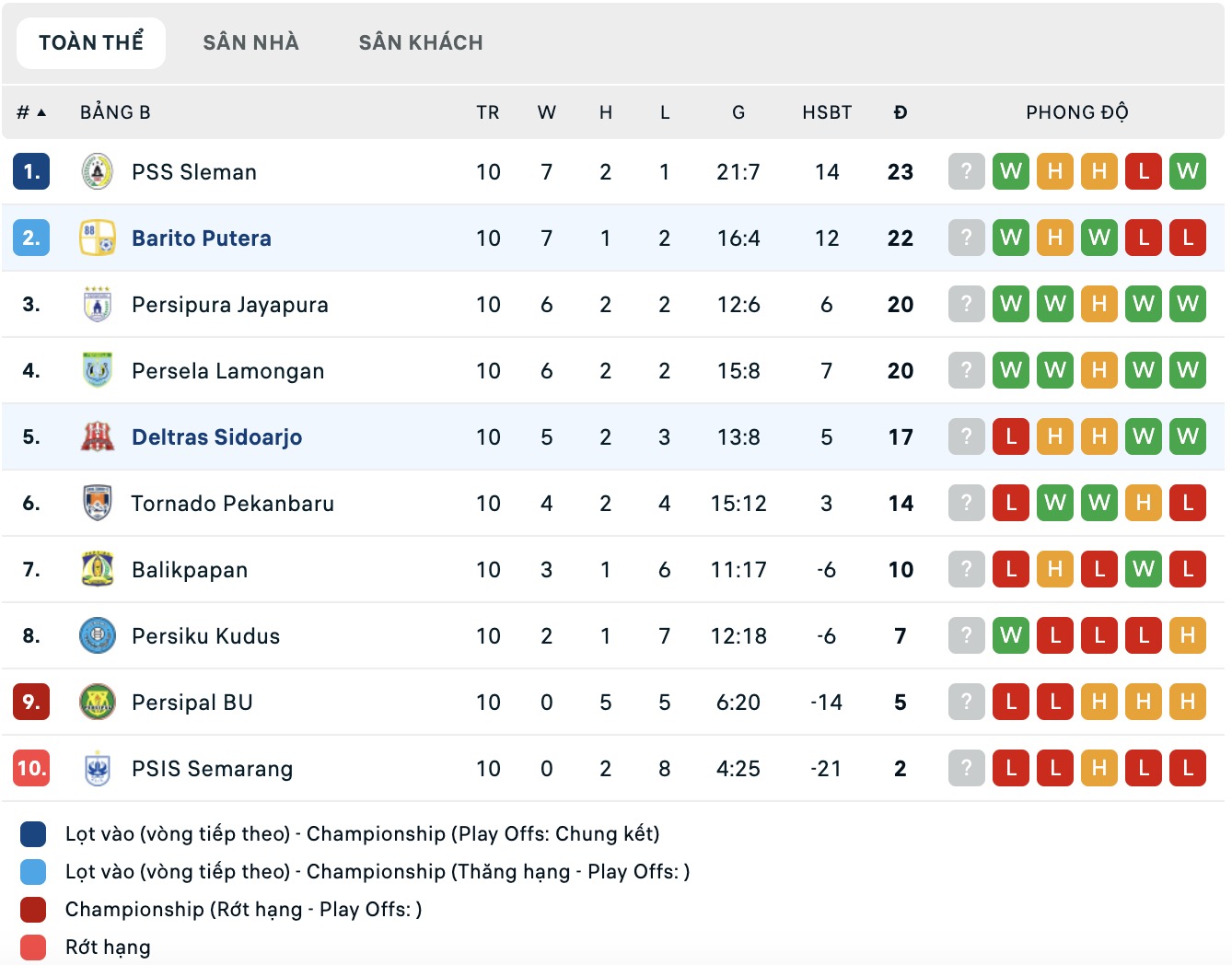Open the Barito Putera team page link
Image resolution: width=1232 pixels, height=965 pixels.
click(x=202, y=238)
